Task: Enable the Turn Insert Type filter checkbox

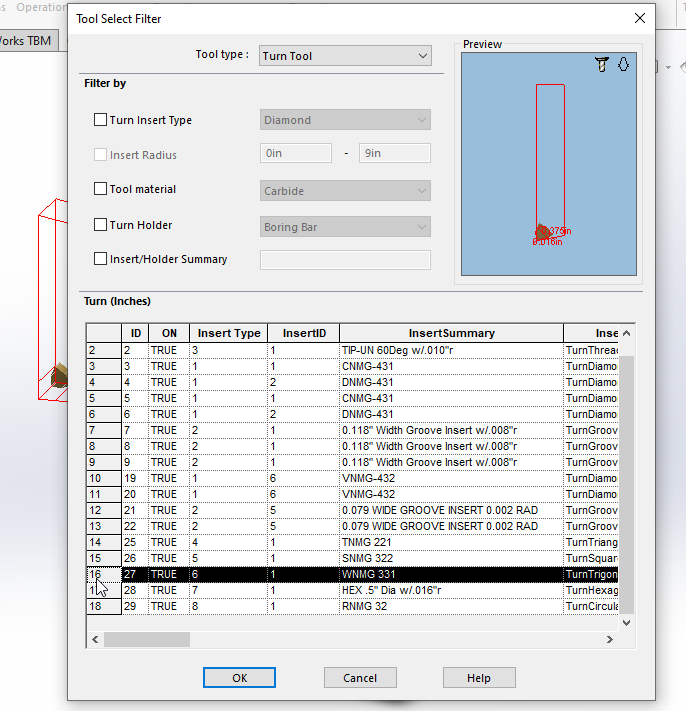Action: [100, 120]
